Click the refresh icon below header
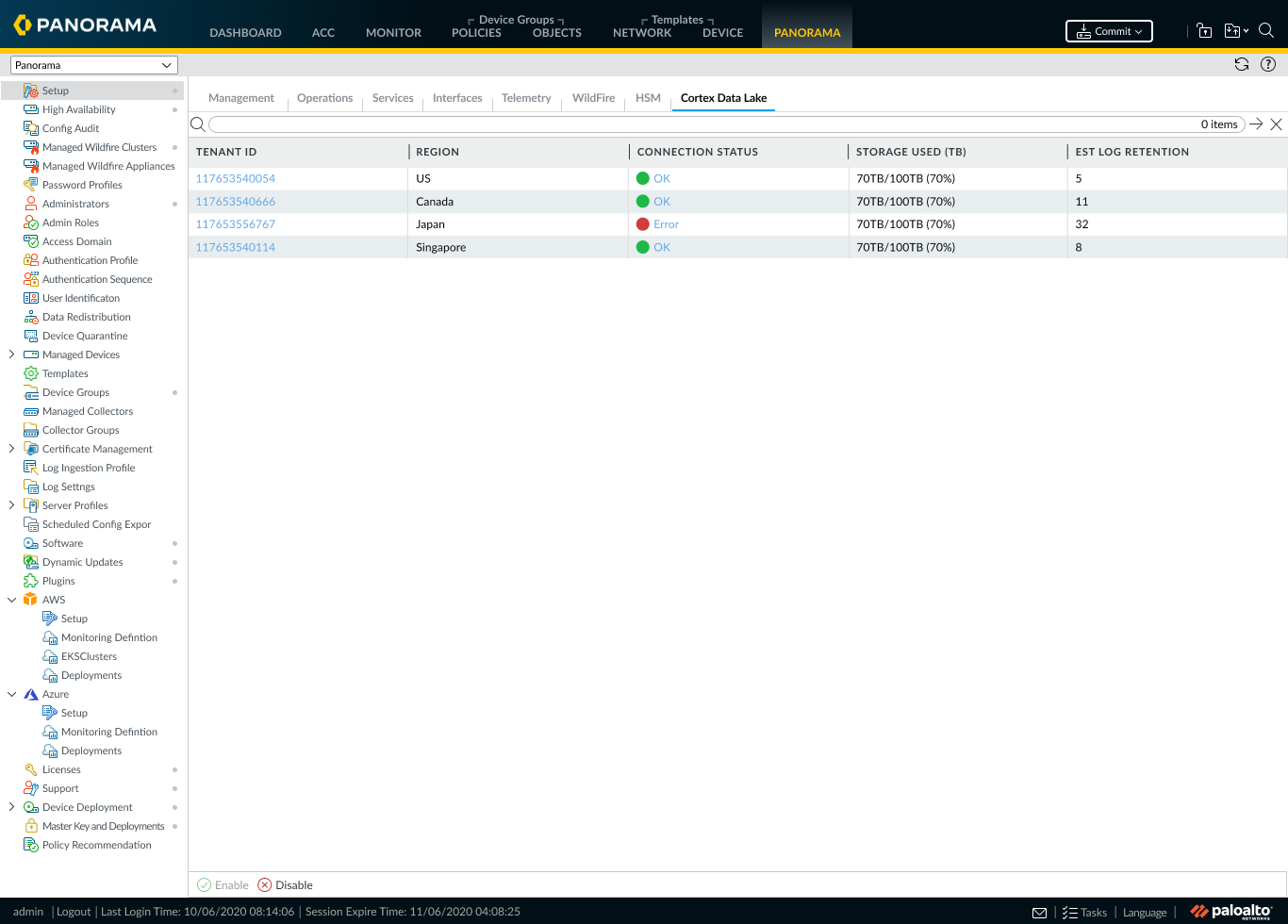The image size is (1288, 924). point(1242,64)
